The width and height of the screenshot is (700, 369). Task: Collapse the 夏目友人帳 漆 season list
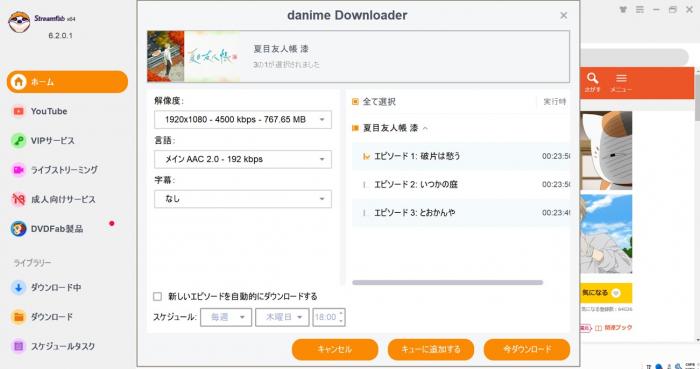[x=425, y=129]
